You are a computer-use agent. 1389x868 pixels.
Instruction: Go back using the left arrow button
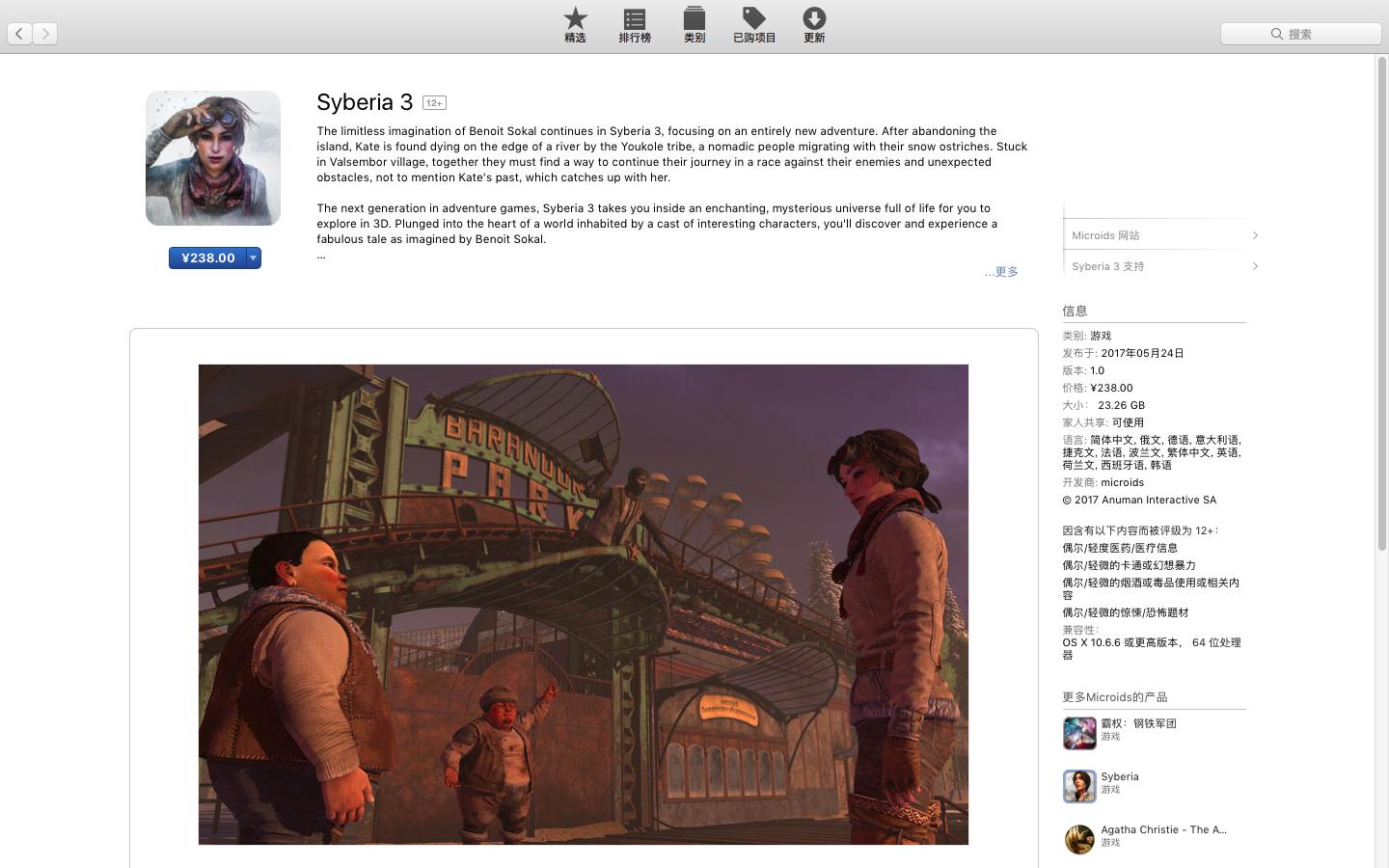19,34
